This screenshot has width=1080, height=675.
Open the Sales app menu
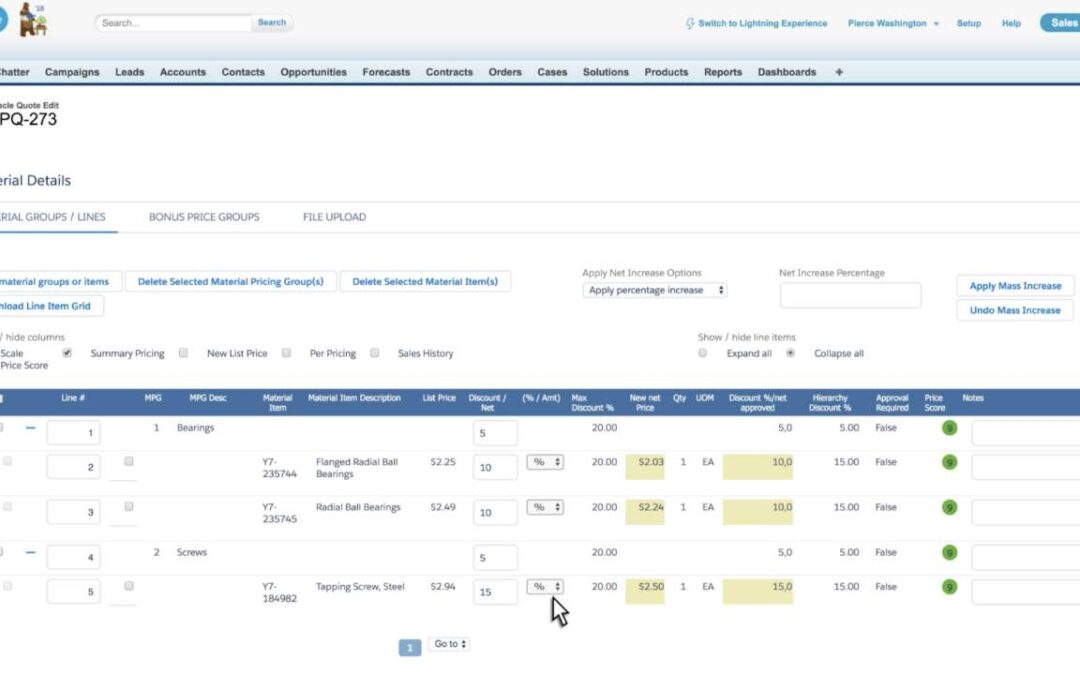coord(1061,23)
